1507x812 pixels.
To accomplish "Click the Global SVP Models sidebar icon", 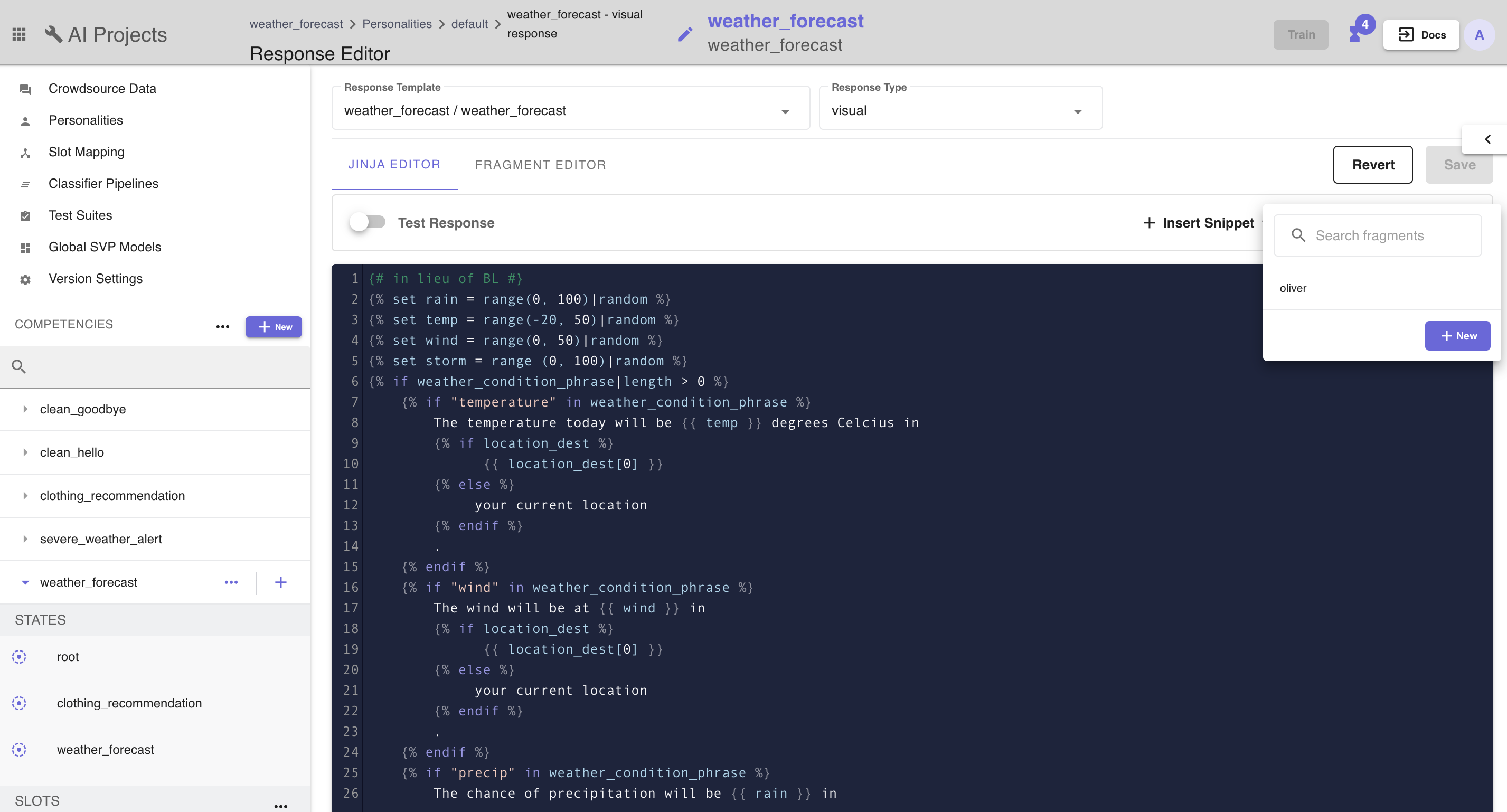I will coord(25,247).
